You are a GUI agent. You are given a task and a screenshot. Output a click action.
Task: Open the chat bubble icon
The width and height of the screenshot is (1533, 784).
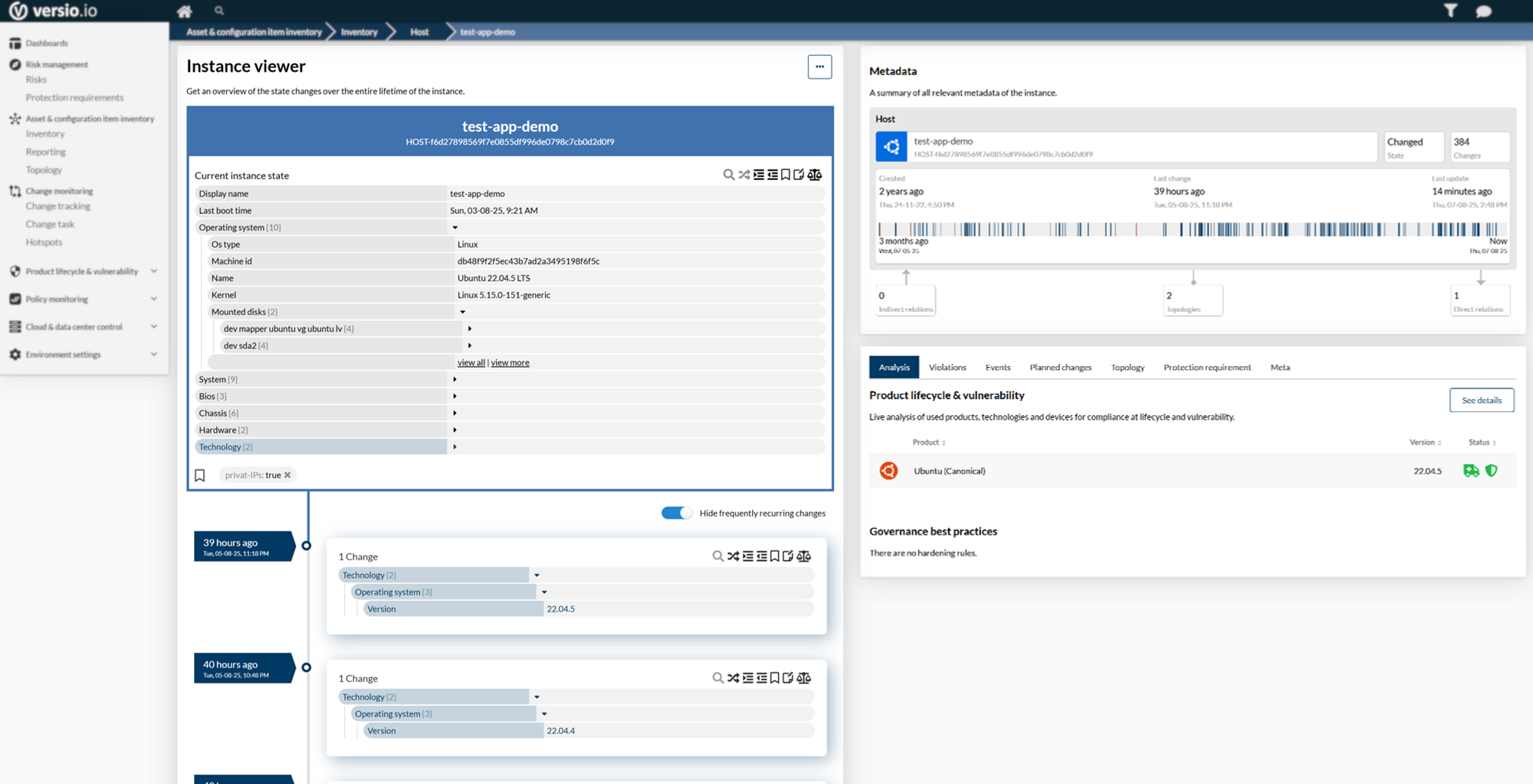tap(1484, 11)
